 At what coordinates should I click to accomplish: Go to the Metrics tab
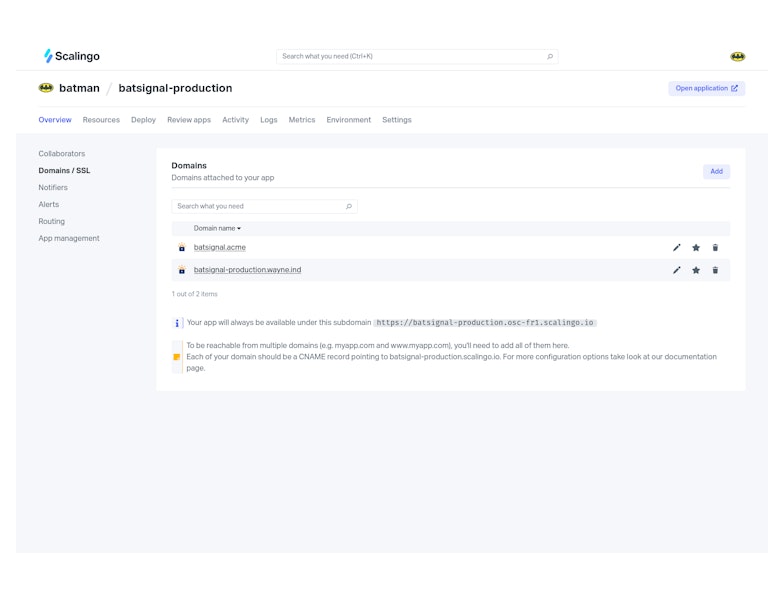click(302, 120)
